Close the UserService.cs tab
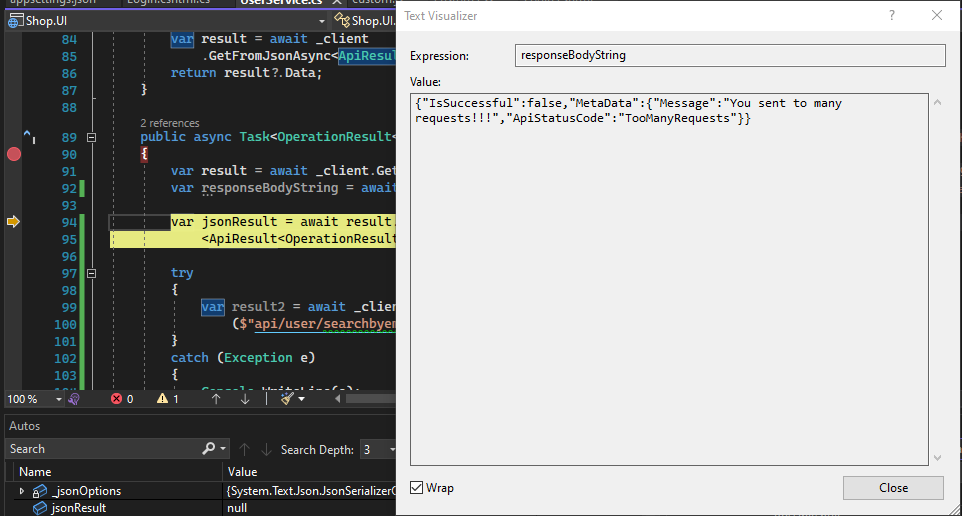The image size is (962, 516). pos(336,2)
